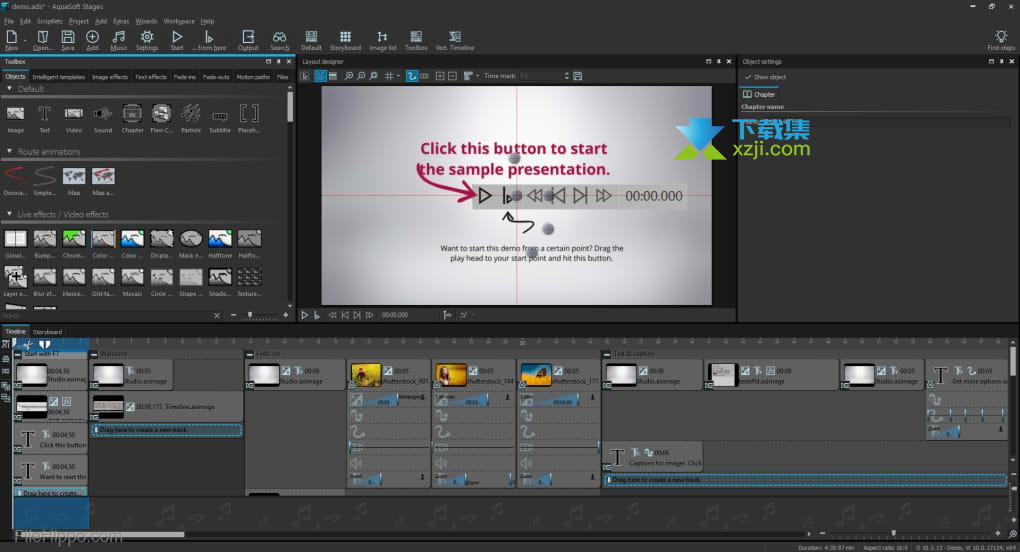The height and width of the screenshot is (552, 1020).
Task: Switch to Image effects tab in Toolbox
Action: pos(110,77)
